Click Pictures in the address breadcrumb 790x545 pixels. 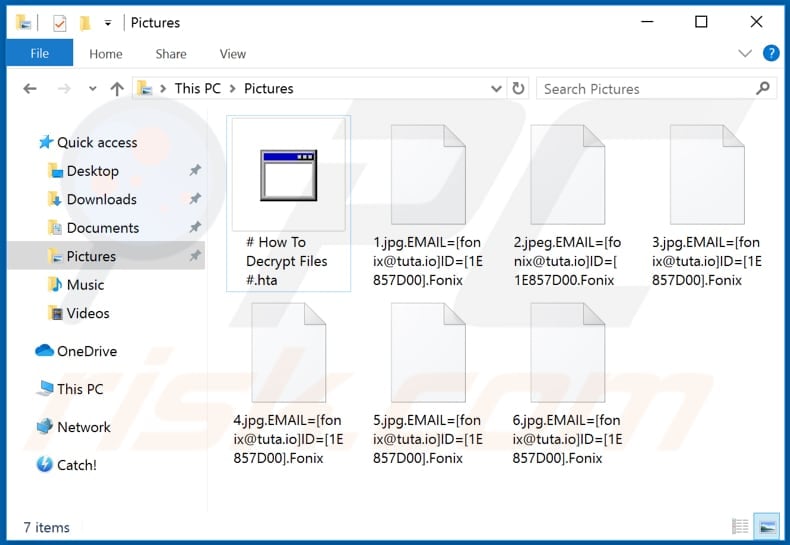coord(269,89)
